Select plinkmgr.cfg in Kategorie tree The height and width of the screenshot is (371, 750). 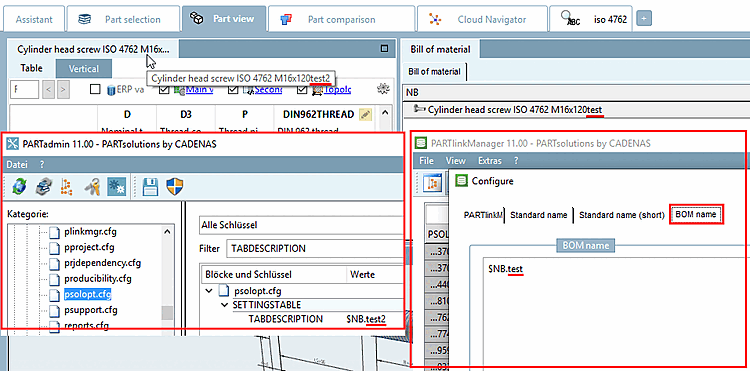click(x=90, y=232)
